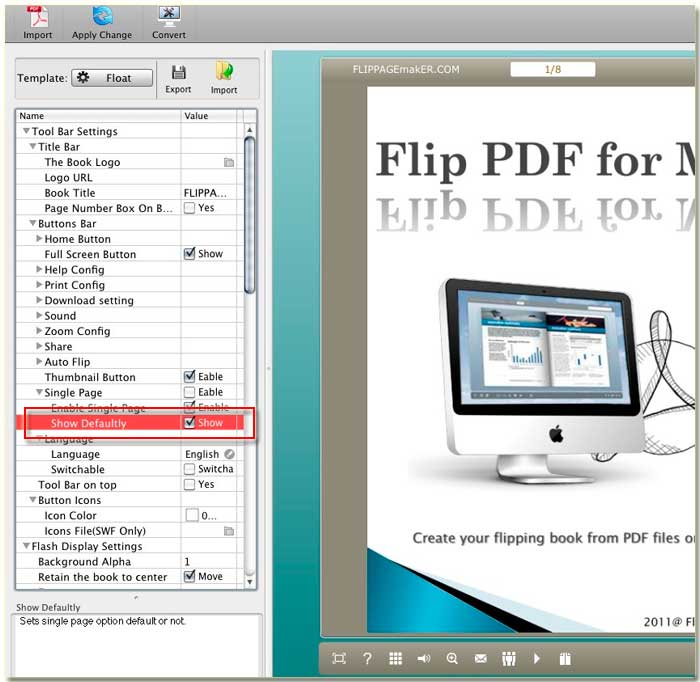The image size is (700, 682).
Task: Open the Float template selector button
Action: [112, 78]
